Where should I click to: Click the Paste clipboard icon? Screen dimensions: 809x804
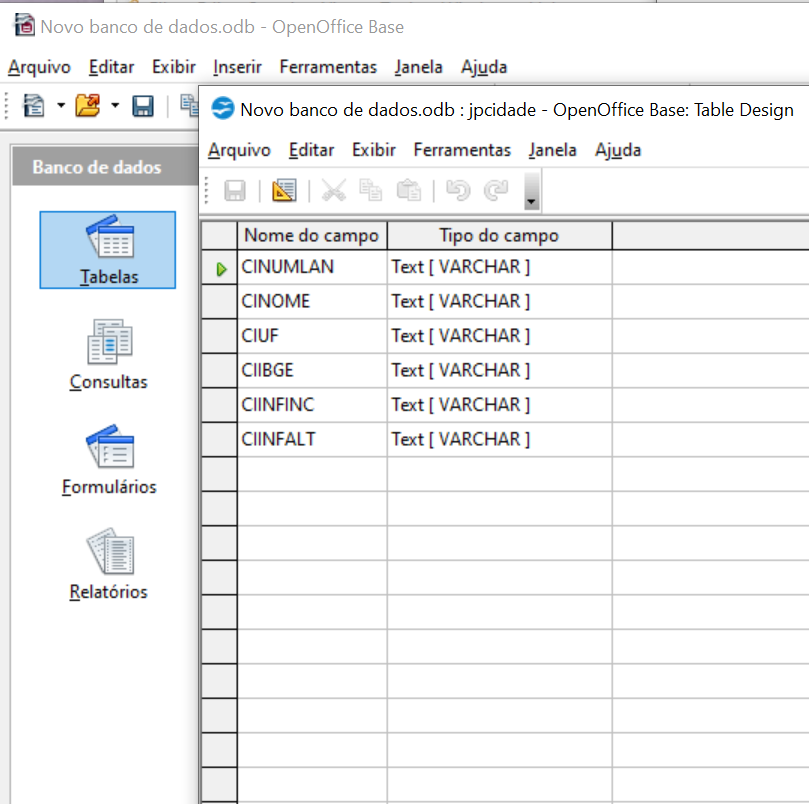point(408,190)
